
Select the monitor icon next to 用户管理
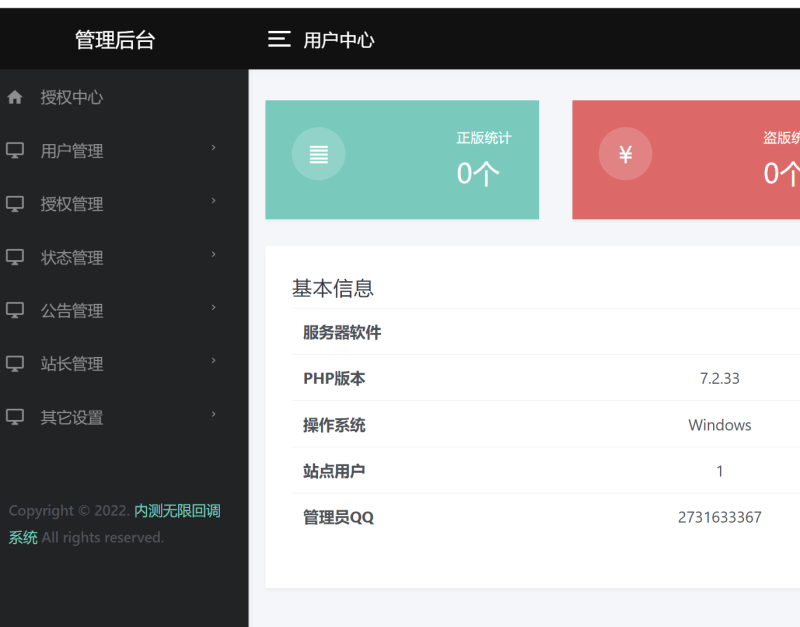tap(14, 150)
